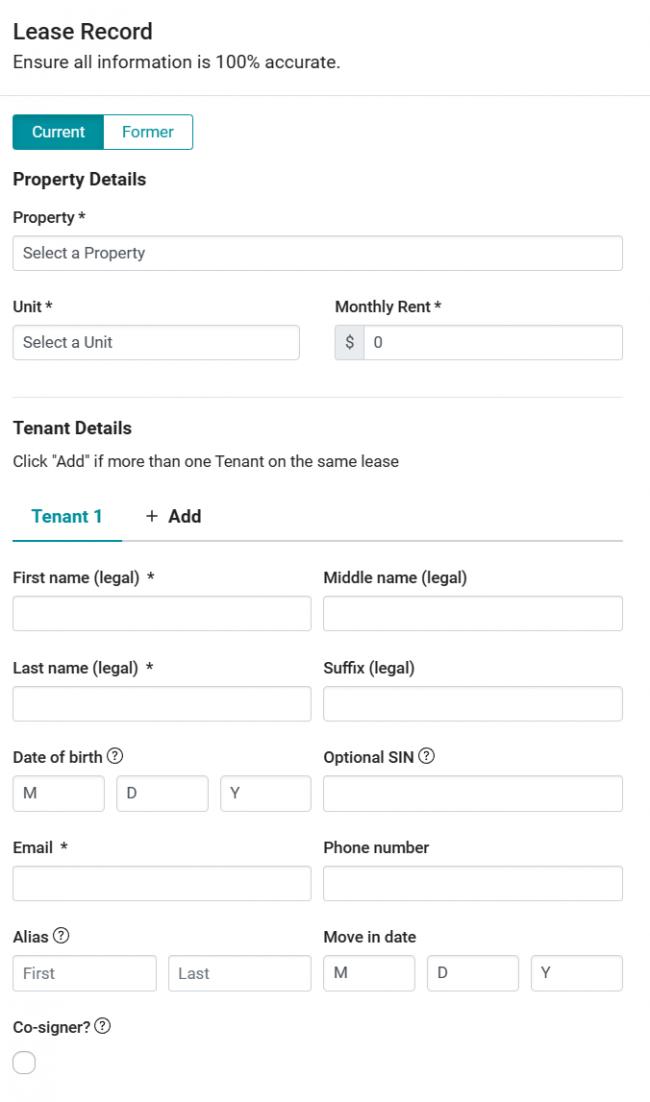Add another tenant tab
The width and height of the screenshot is (650, 1102).
(173, 516)
